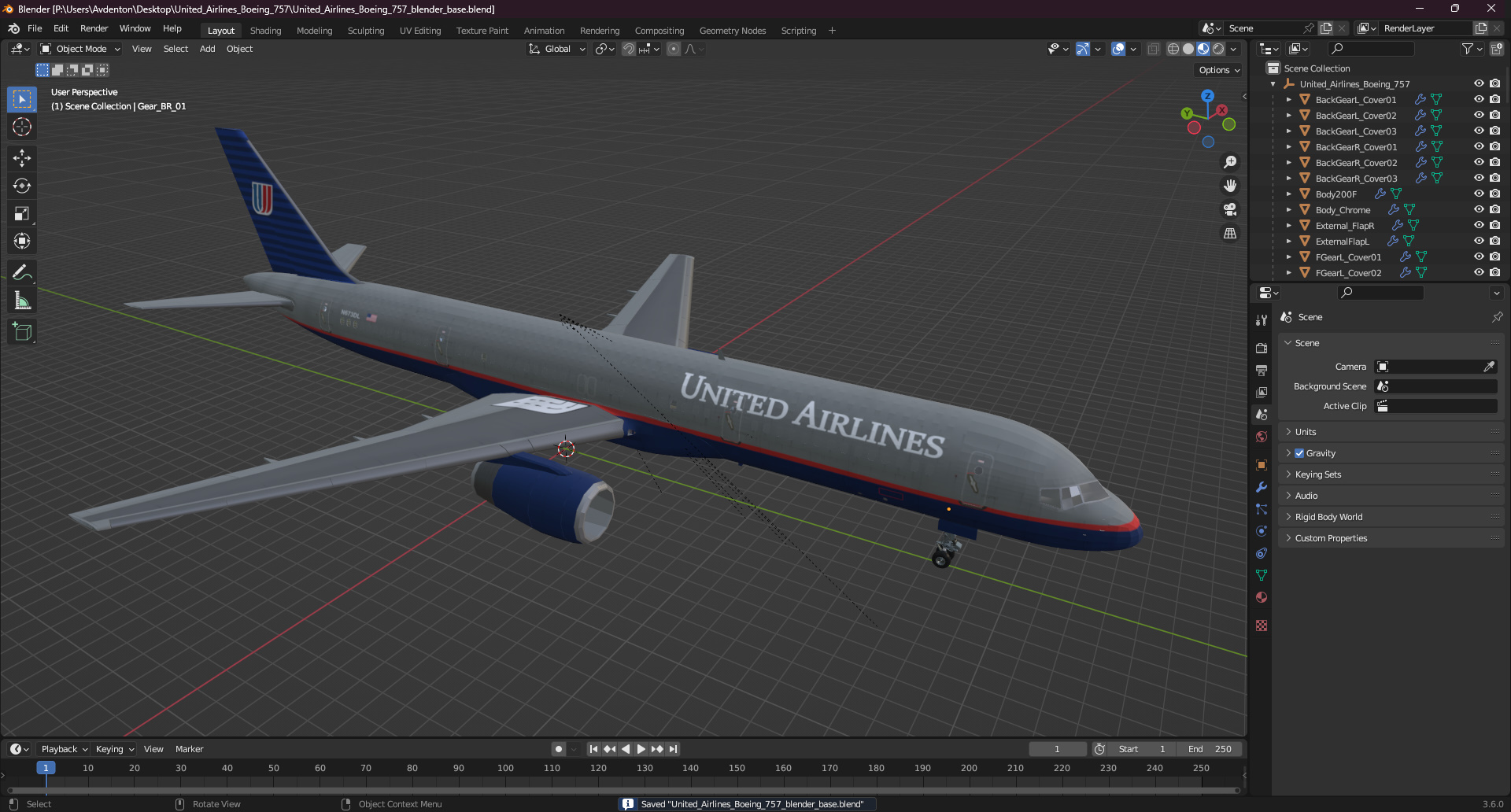Hide FGearL_Cover02 with eye icon
Viewport: 1511px width, 812px height.
click(x=1479, y=272)
